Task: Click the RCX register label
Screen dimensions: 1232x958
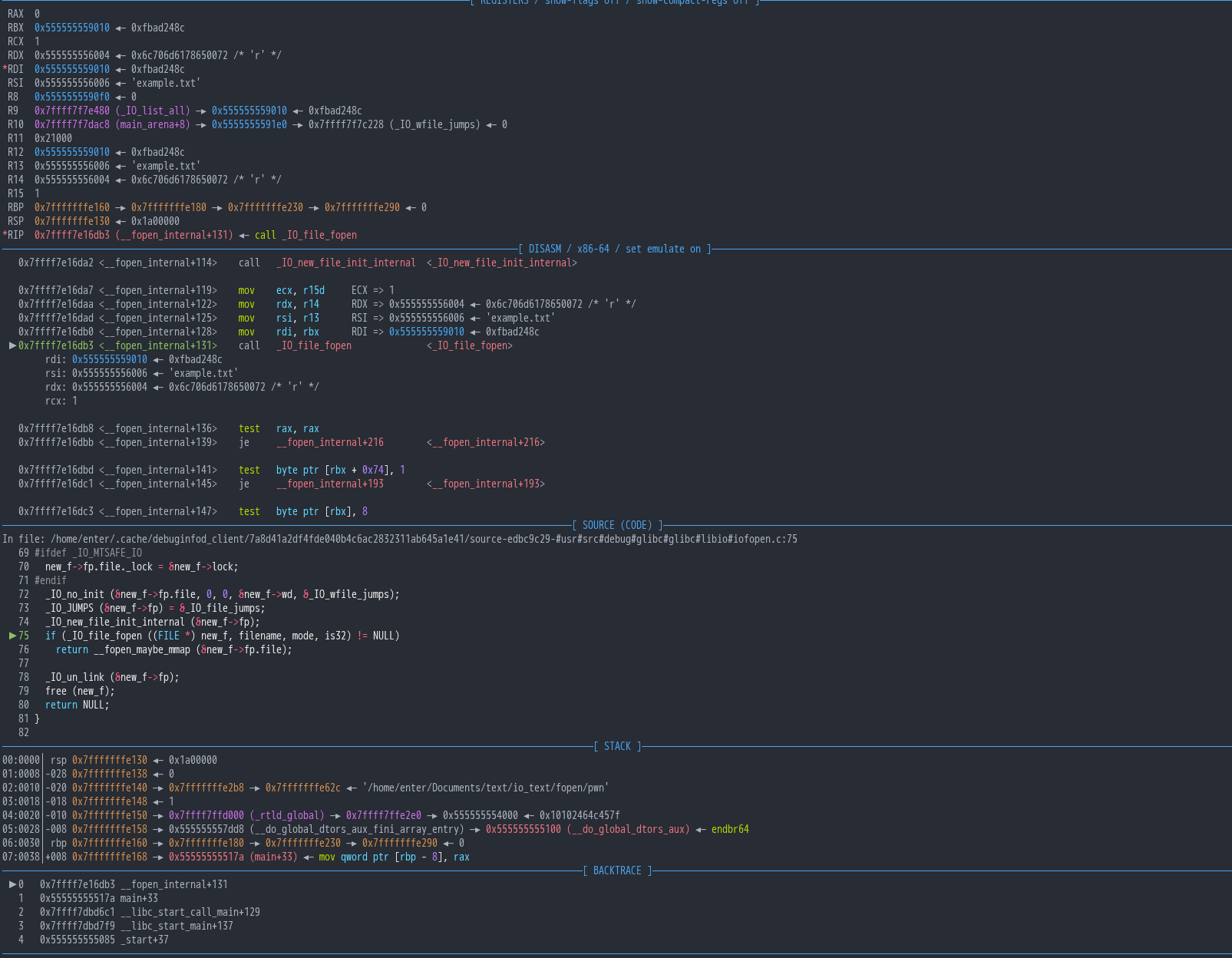Action: (x=15, y=41)
